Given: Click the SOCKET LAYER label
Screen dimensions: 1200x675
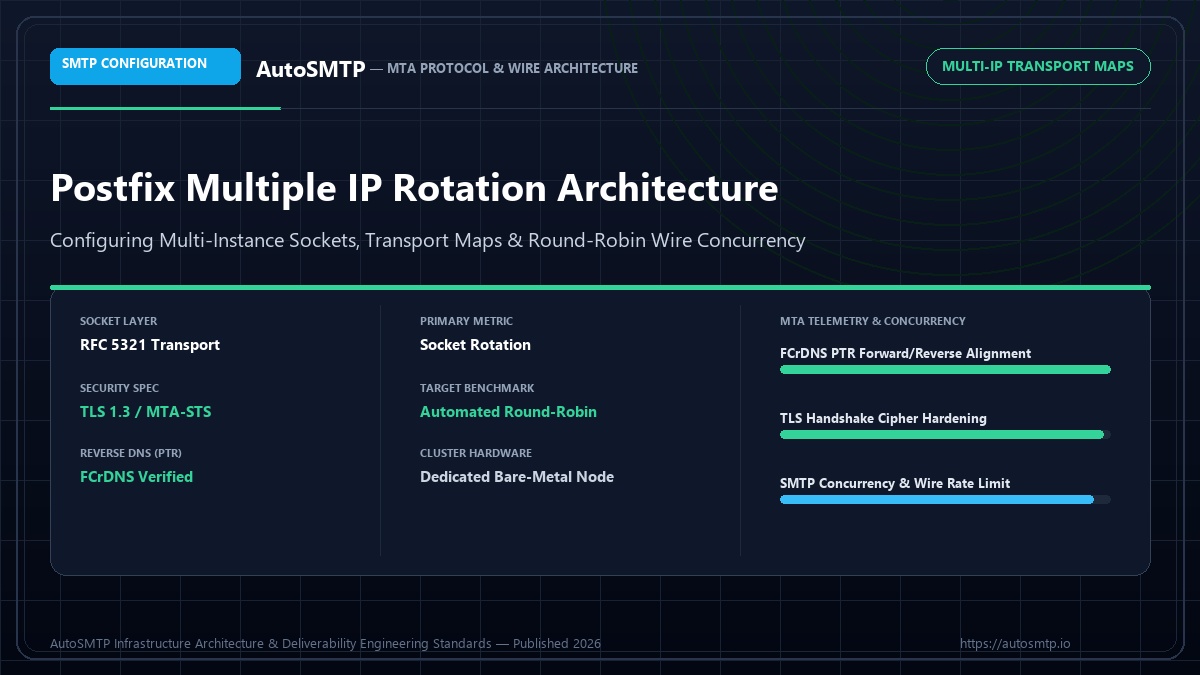Looking at the screenshot, I should click(118, 322).
